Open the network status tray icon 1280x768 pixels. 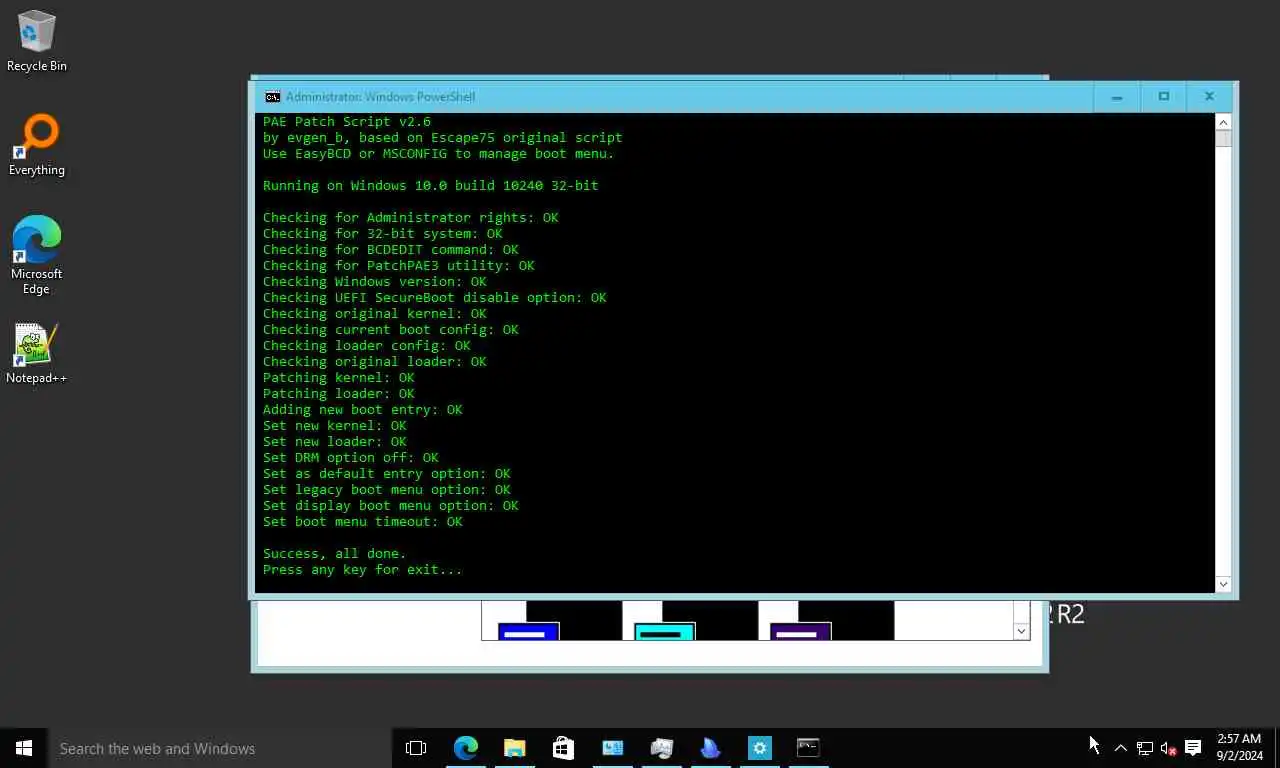coord(1145,748)
